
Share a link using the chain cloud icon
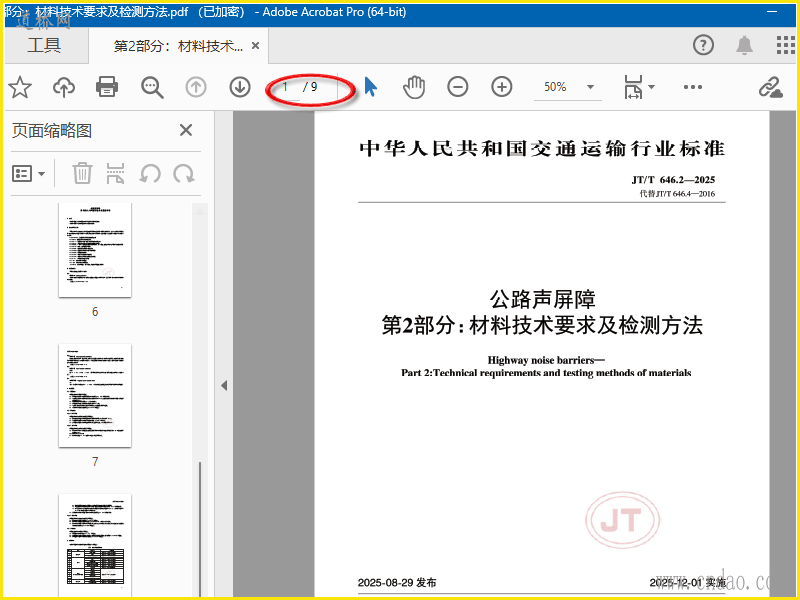coord(770,87)
